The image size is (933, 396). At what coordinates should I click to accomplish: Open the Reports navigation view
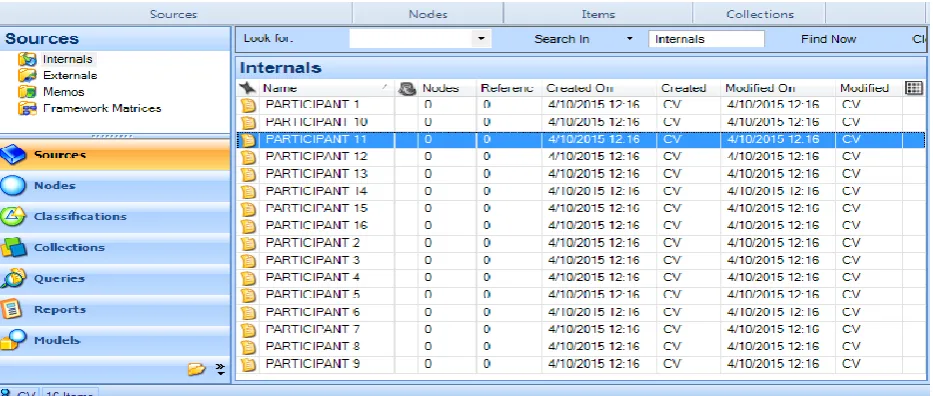[x=115, y=309]
